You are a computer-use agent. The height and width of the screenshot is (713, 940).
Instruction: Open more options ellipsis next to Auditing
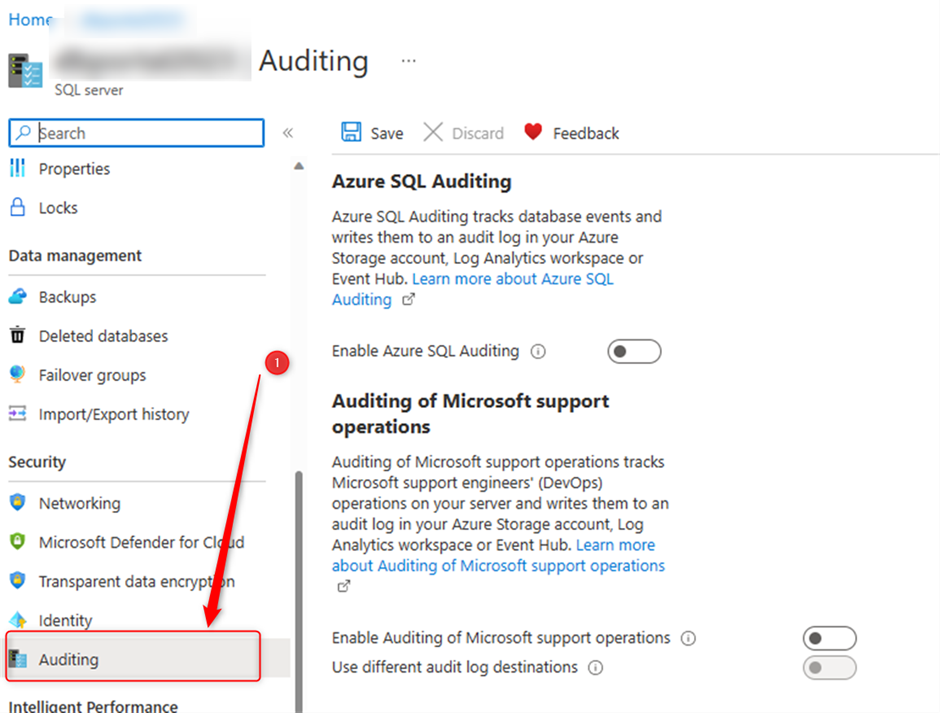[x=409, y=61]
